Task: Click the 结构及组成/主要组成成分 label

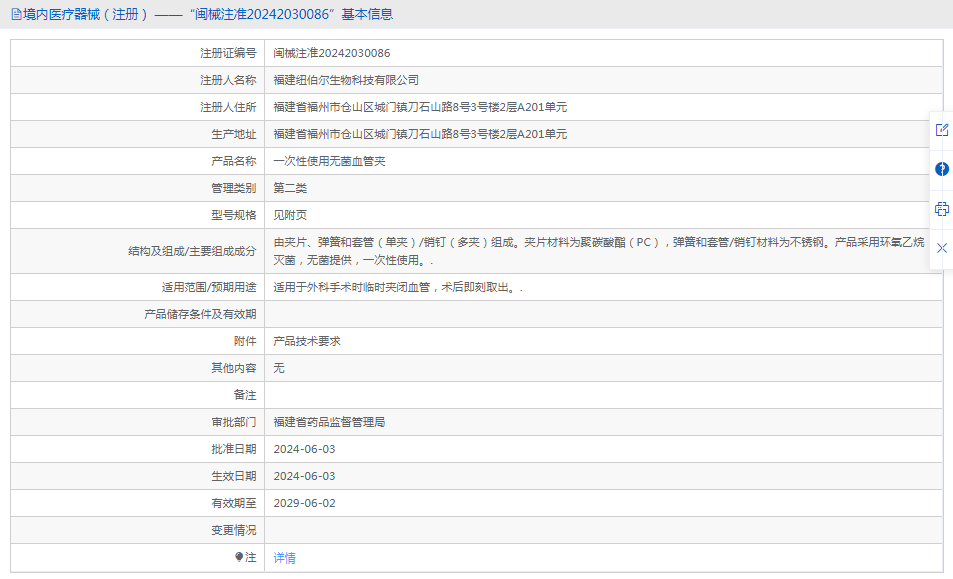Action: click(x=192, y=251)
